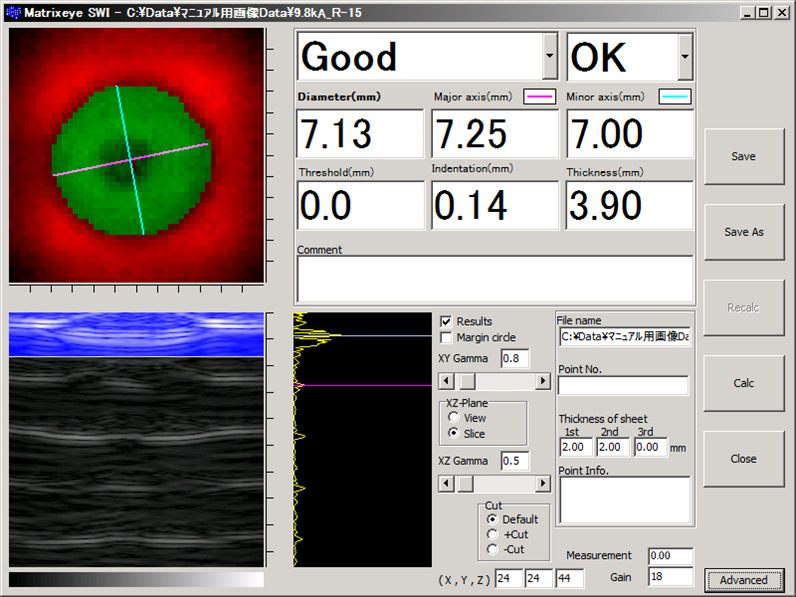Select the XZ-Plane View radio button
The image size is (796, 597).
454,418
